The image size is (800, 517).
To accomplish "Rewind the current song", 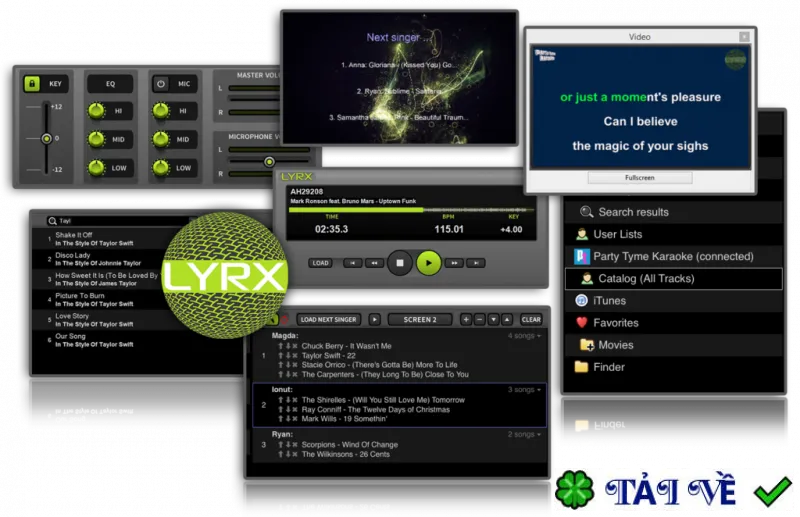I will pyautogui.click(x=374, y=263).
